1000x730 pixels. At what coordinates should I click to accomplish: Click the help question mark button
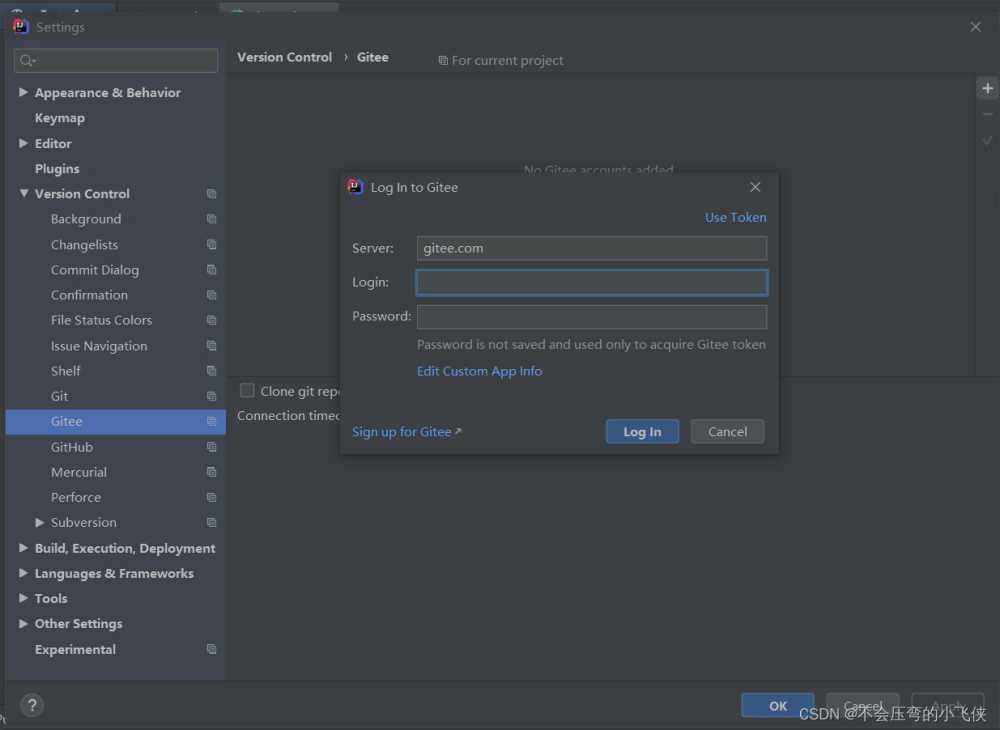(32, 705)
